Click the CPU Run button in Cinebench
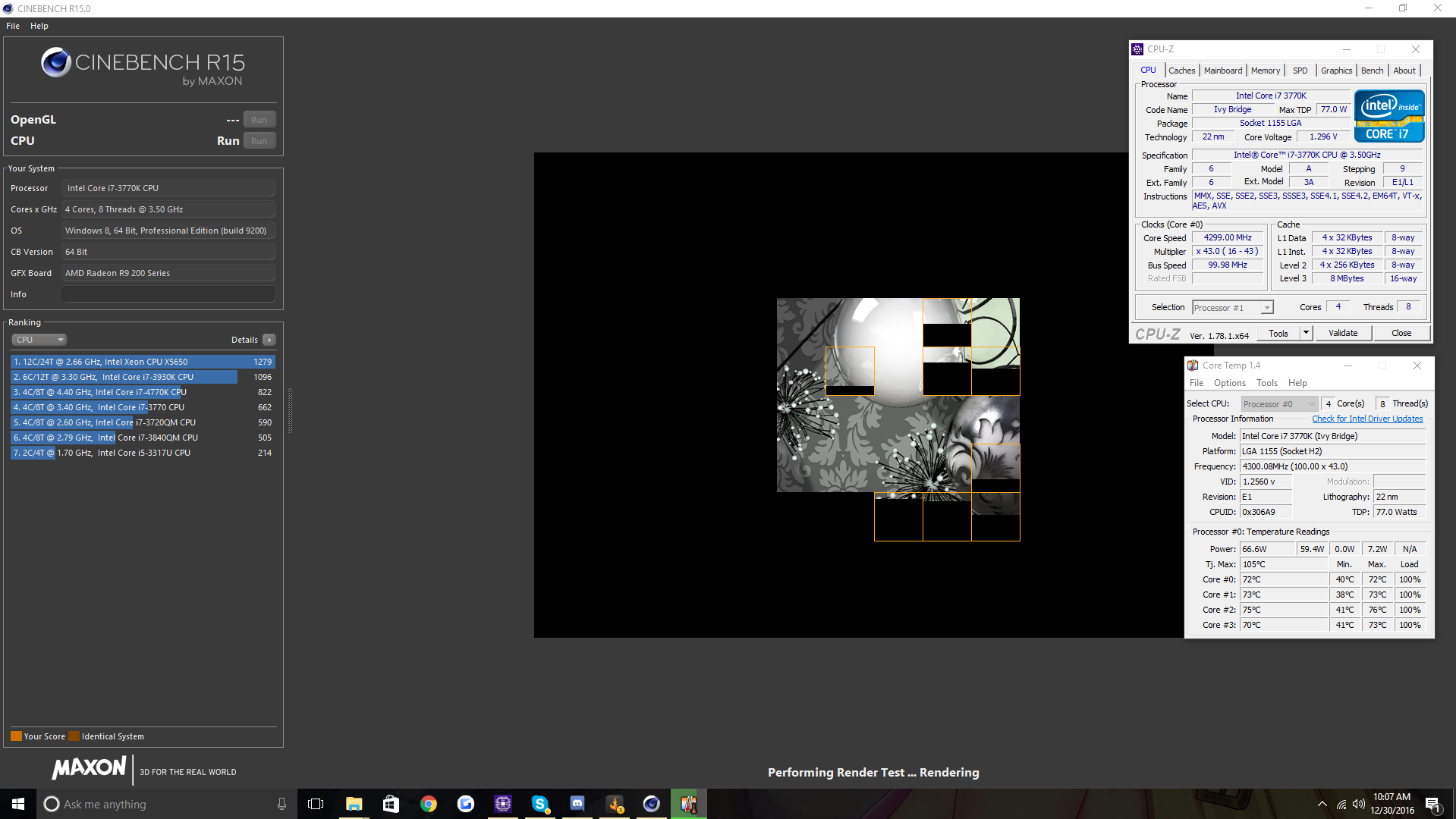This screenshot has height=819, width=1456. 259,141
